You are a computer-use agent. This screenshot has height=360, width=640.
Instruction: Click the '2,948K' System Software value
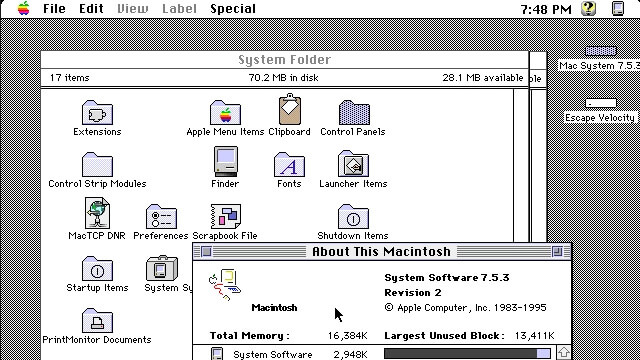coord(350,354)
